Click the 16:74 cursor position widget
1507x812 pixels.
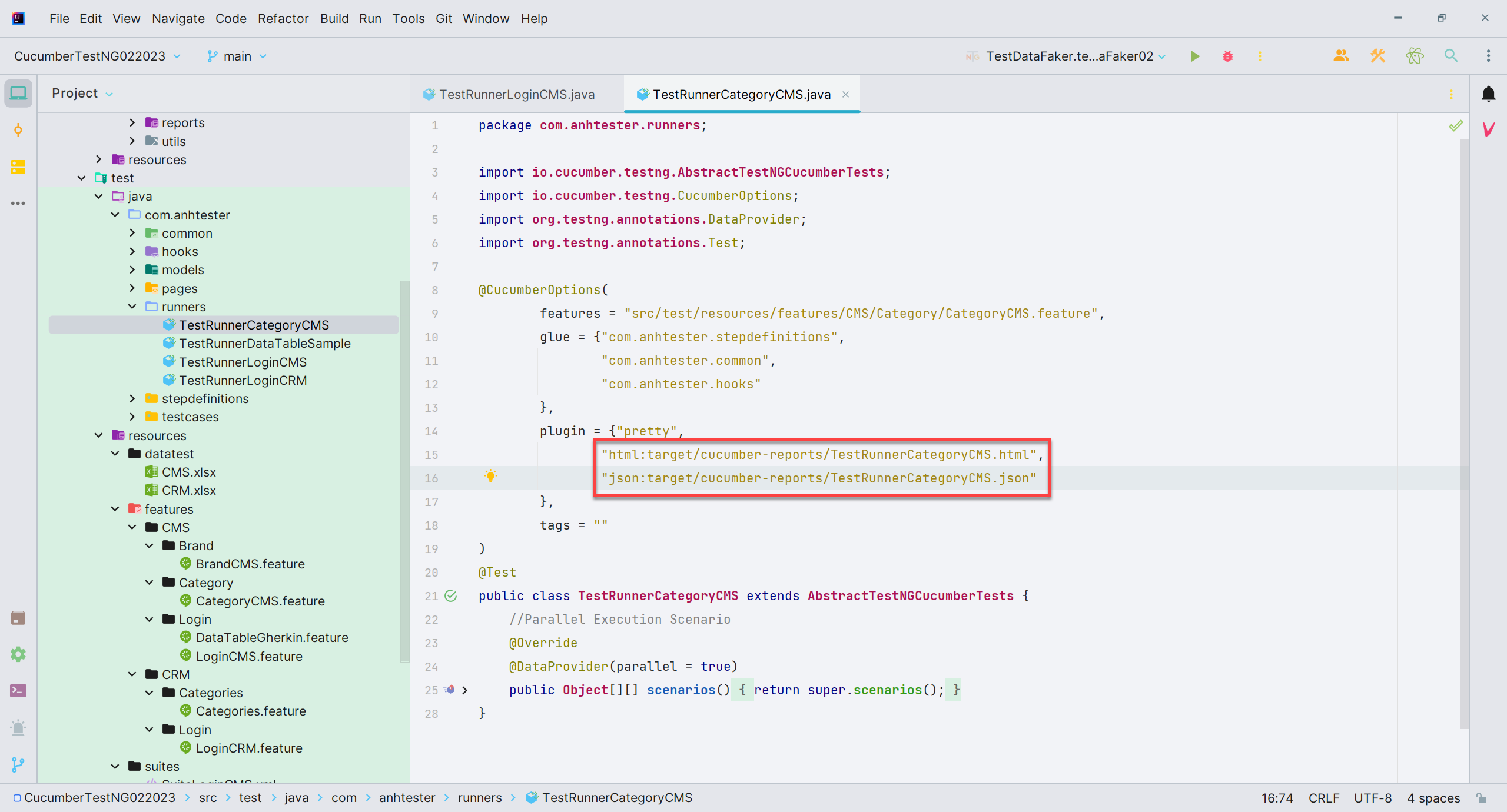coord(1277,798)
